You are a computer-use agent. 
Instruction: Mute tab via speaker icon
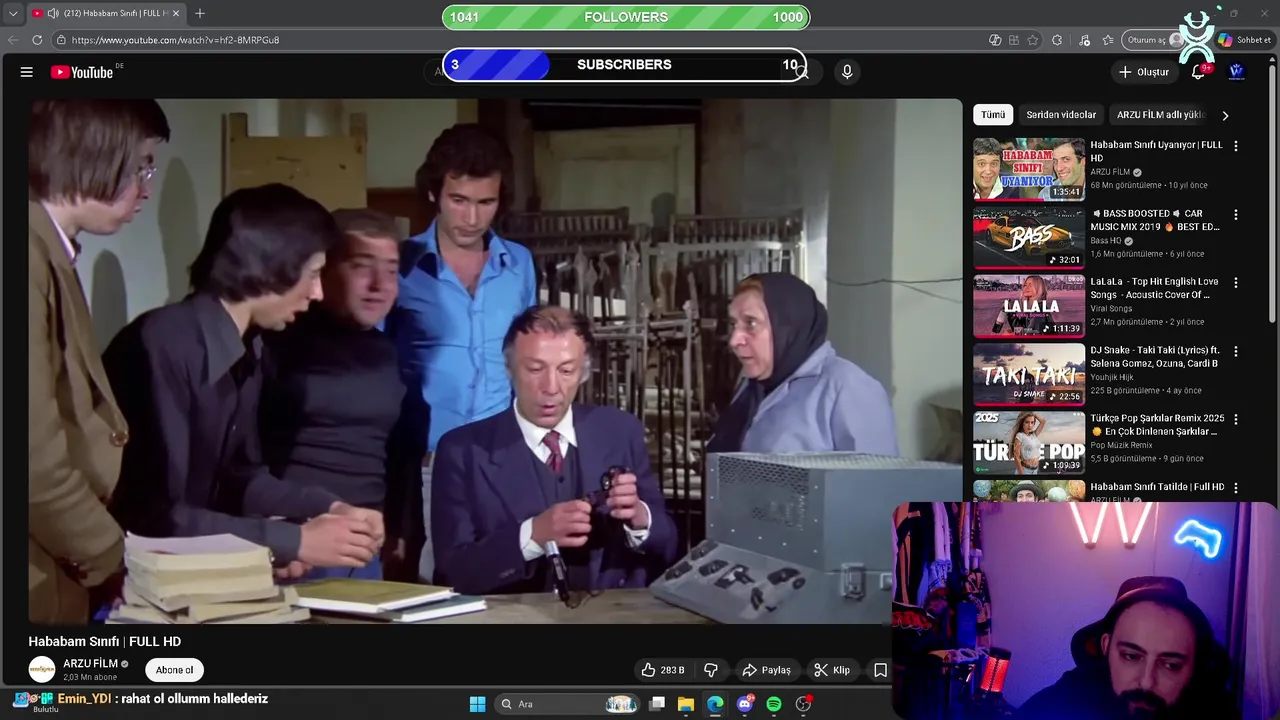(52, 13)
